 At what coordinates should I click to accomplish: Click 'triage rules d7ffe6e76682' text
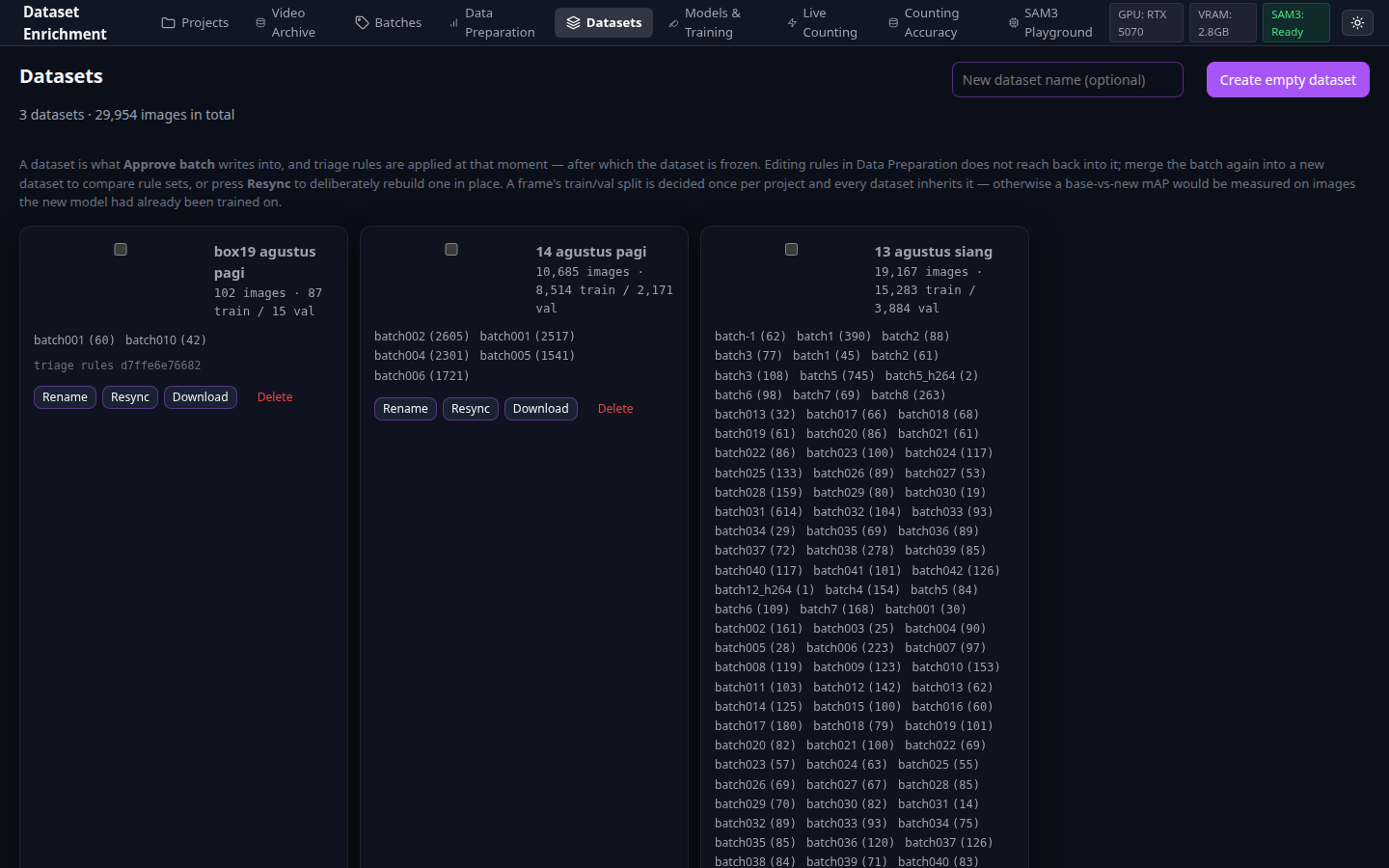click(118, 366)
